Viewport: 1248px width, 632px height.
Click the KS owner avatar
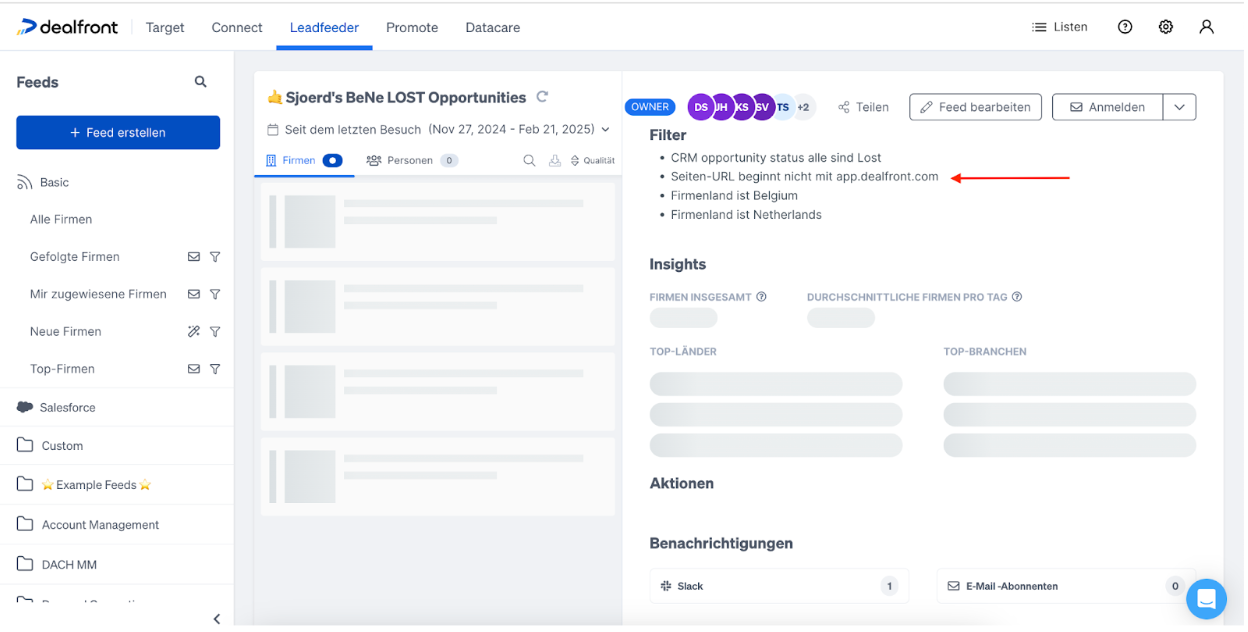pyautogui.click(x=742, y=107)
